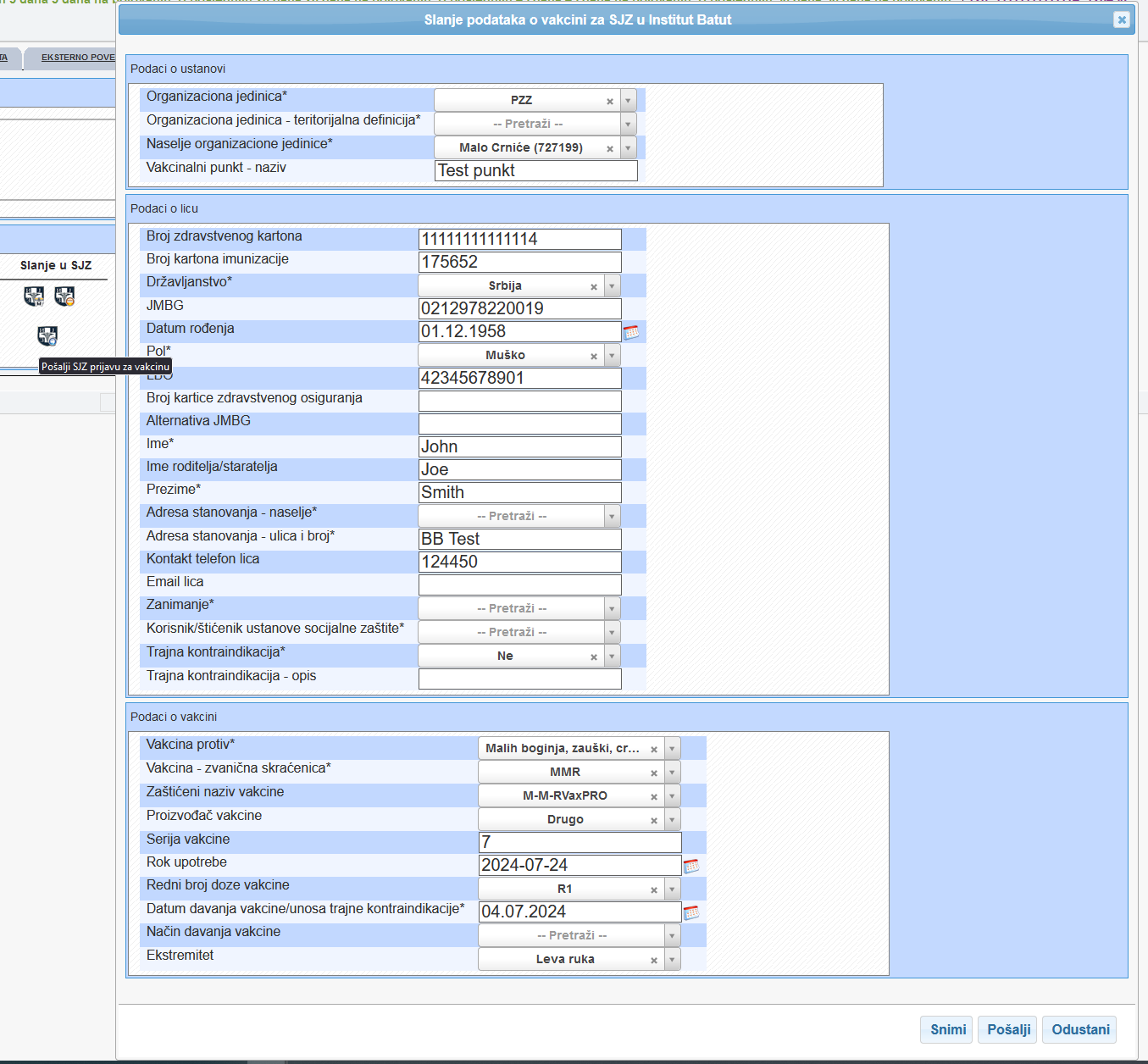Clear the Leva ruka ekstremitet selection
This screenshot has width=1148, height=1064.
(654, 960)
